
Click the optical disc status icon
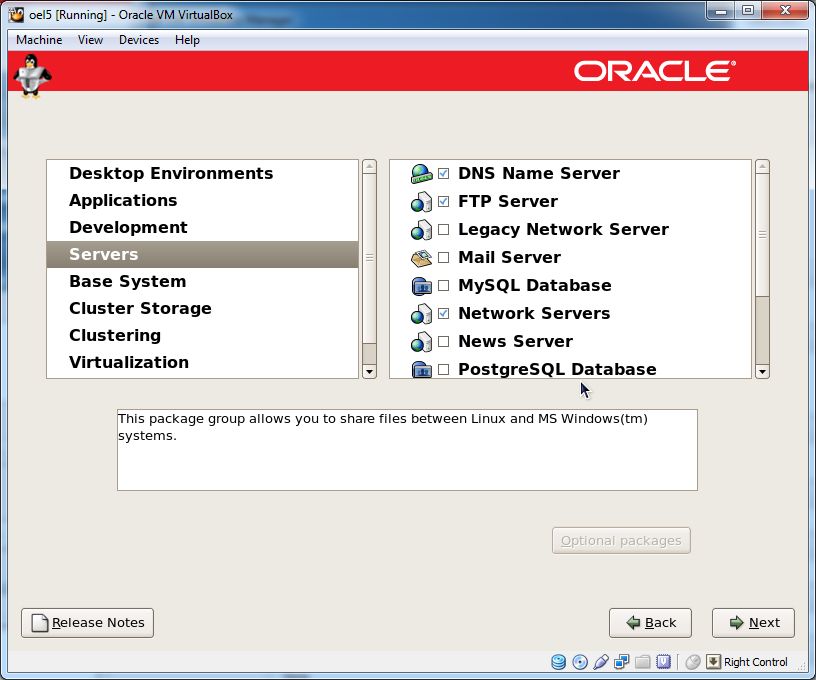click(x=580, y=662)
